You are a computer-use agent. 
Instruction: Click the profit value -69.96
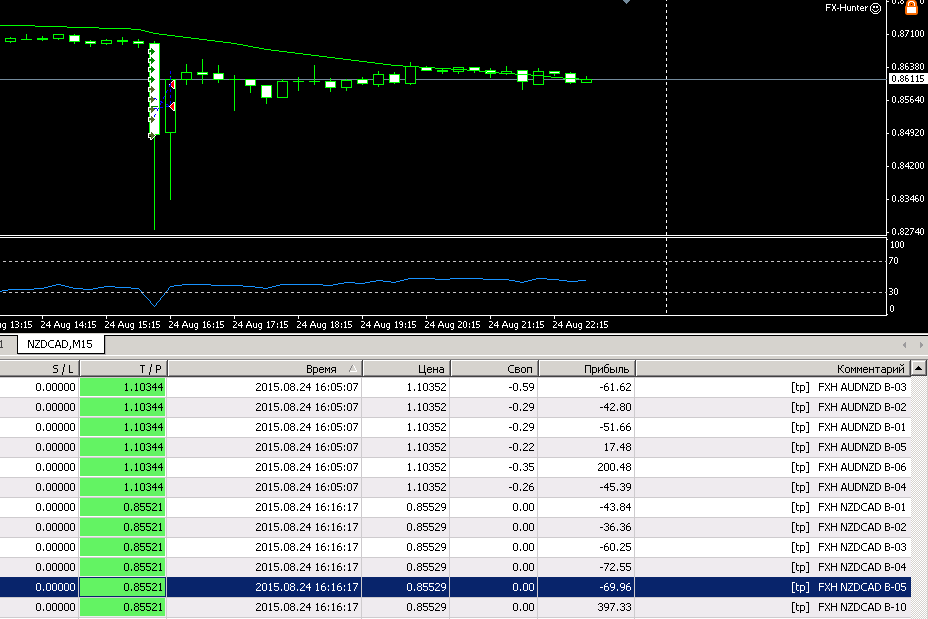tap(615, 587)
